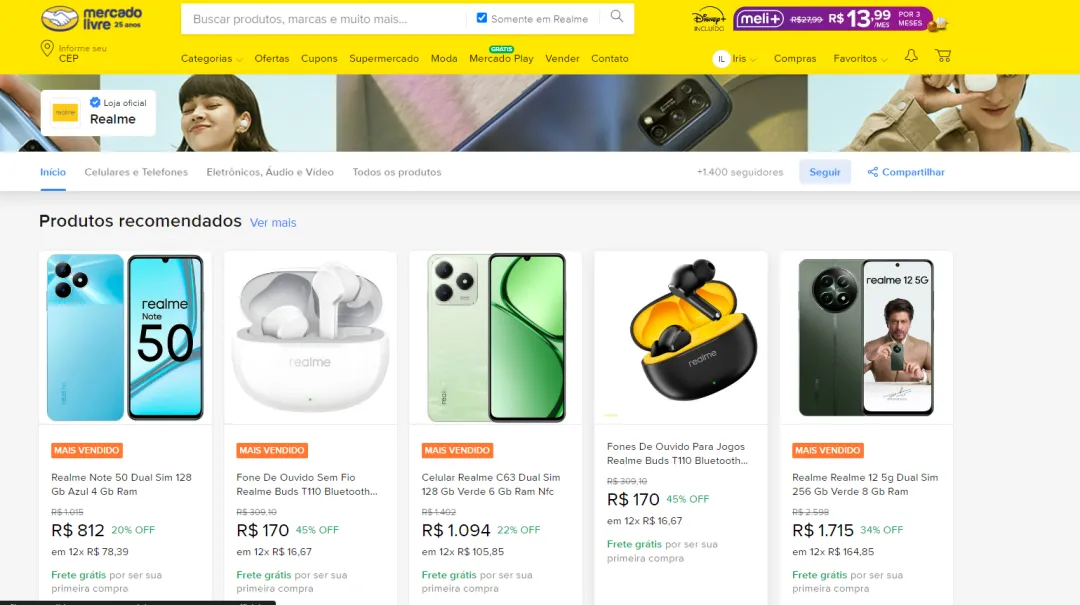Expand the Favoritos dropdown
The width and height of the screenshot is (1080, 605).
pyautogui.click(x=860, y=59)
